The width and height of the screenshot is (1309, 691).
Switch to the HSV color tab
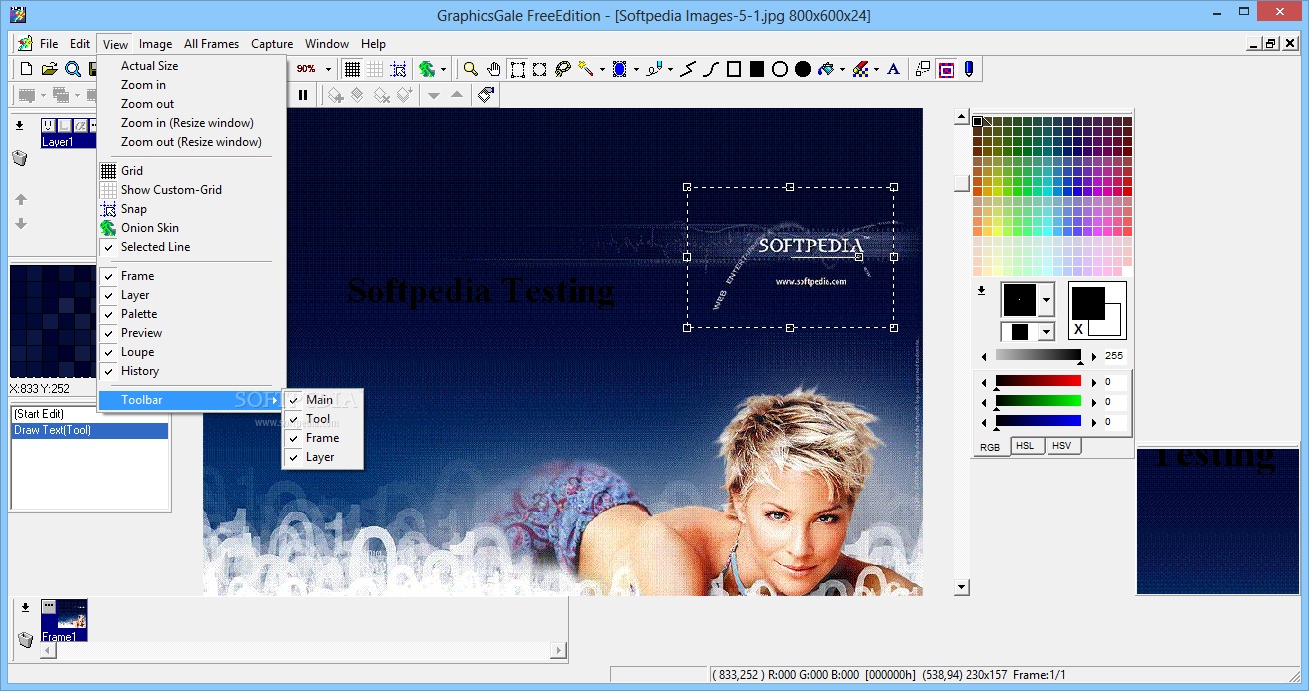pos(1061,446)
